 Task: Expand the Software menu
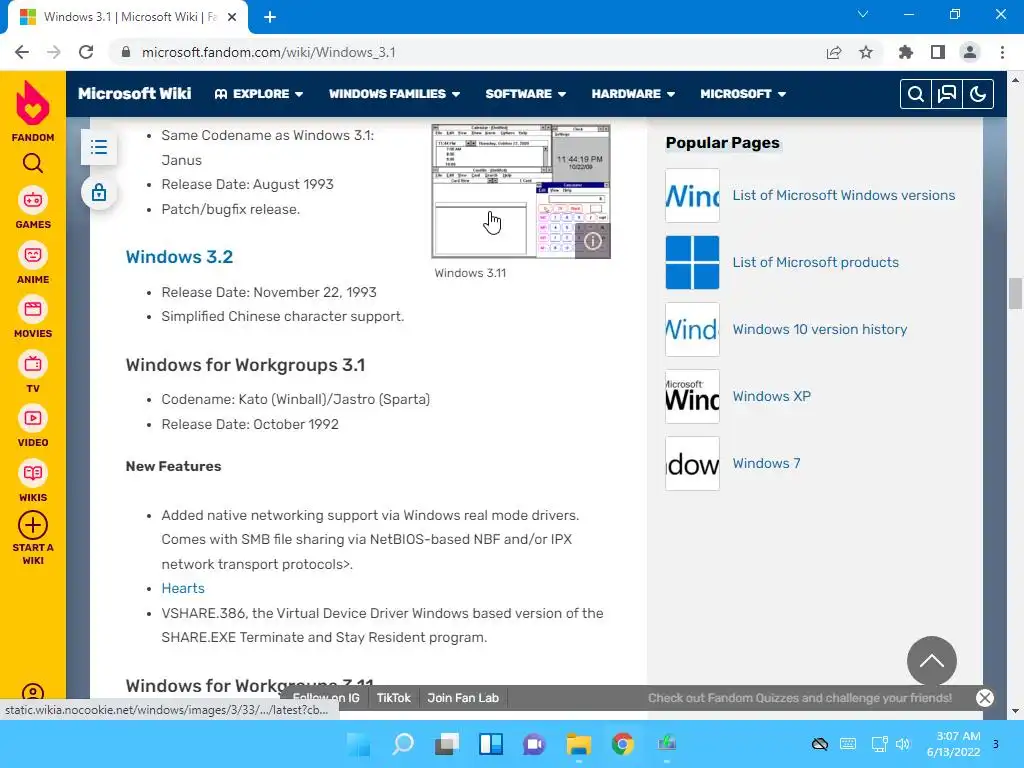tap(526, 94)
